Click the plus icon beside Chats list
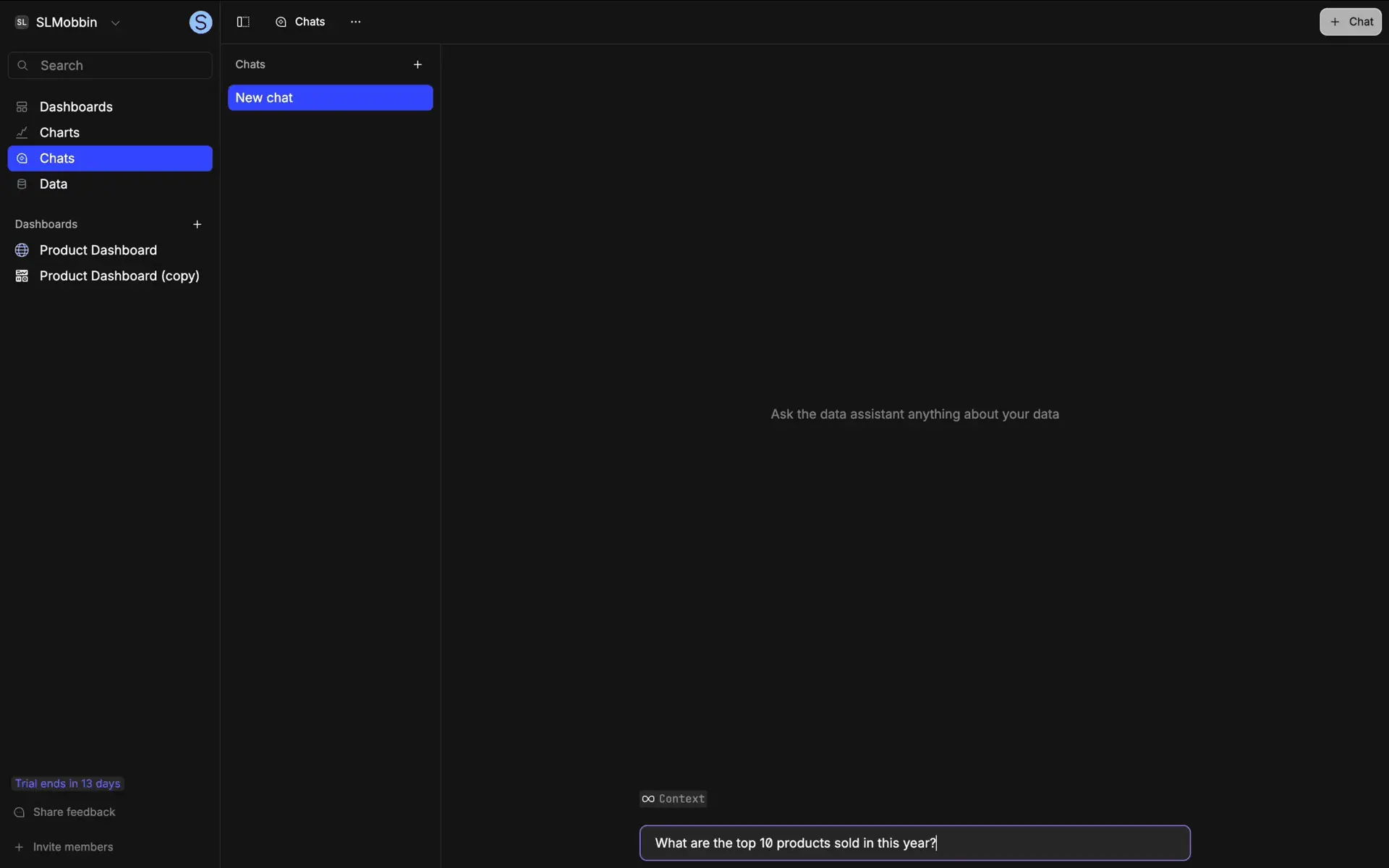 click(417, 64)
